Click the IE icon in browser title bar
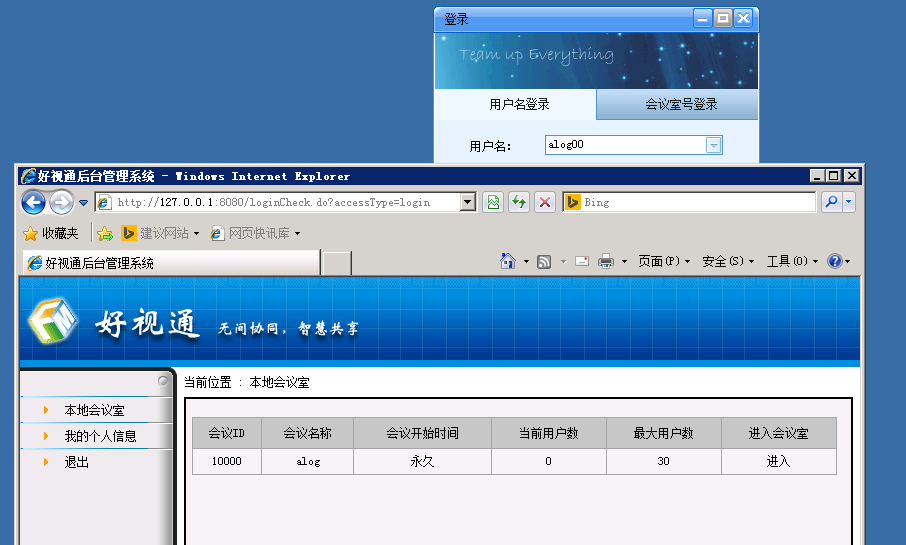906x545 pixels. (x=28, y=176)
